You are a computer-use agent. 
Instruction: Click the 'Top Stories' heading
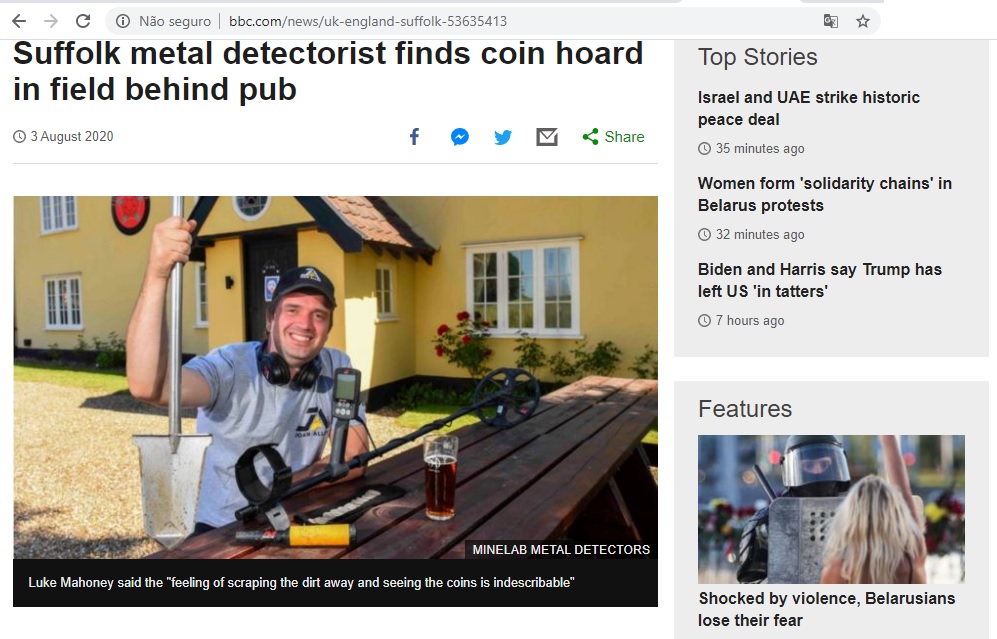[x=757, y=57]
